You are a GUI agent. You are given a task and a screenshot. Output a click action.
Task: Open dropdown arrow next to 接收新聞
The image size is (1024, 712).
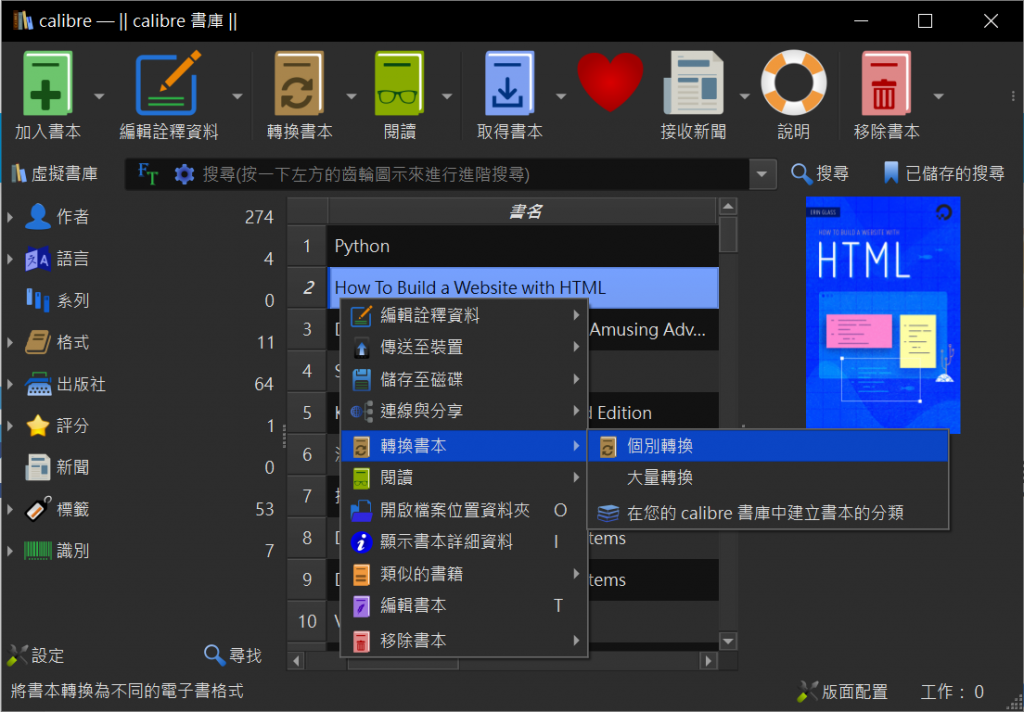[744, 97]
